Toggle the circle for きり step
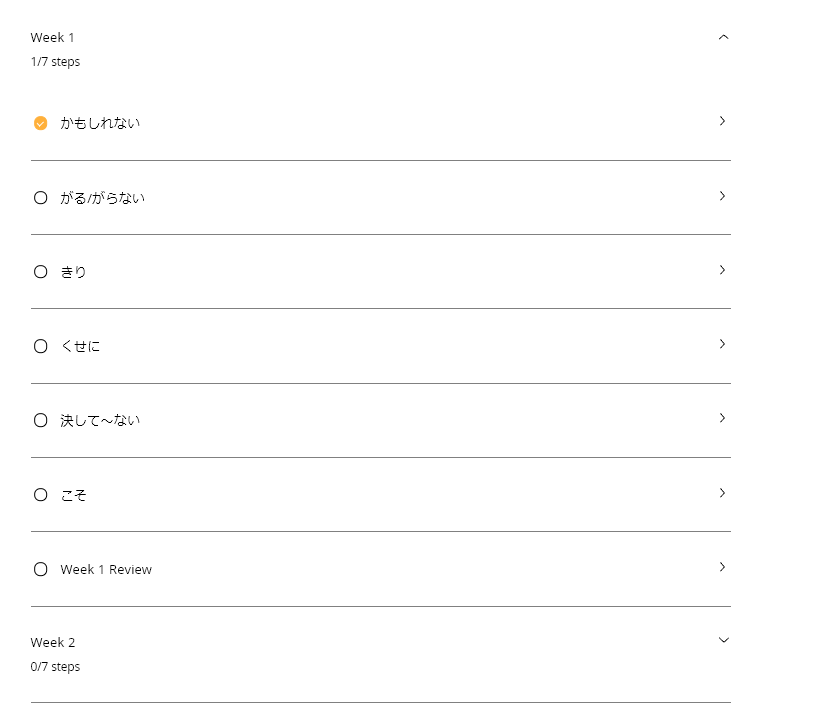 pos(41,272)
